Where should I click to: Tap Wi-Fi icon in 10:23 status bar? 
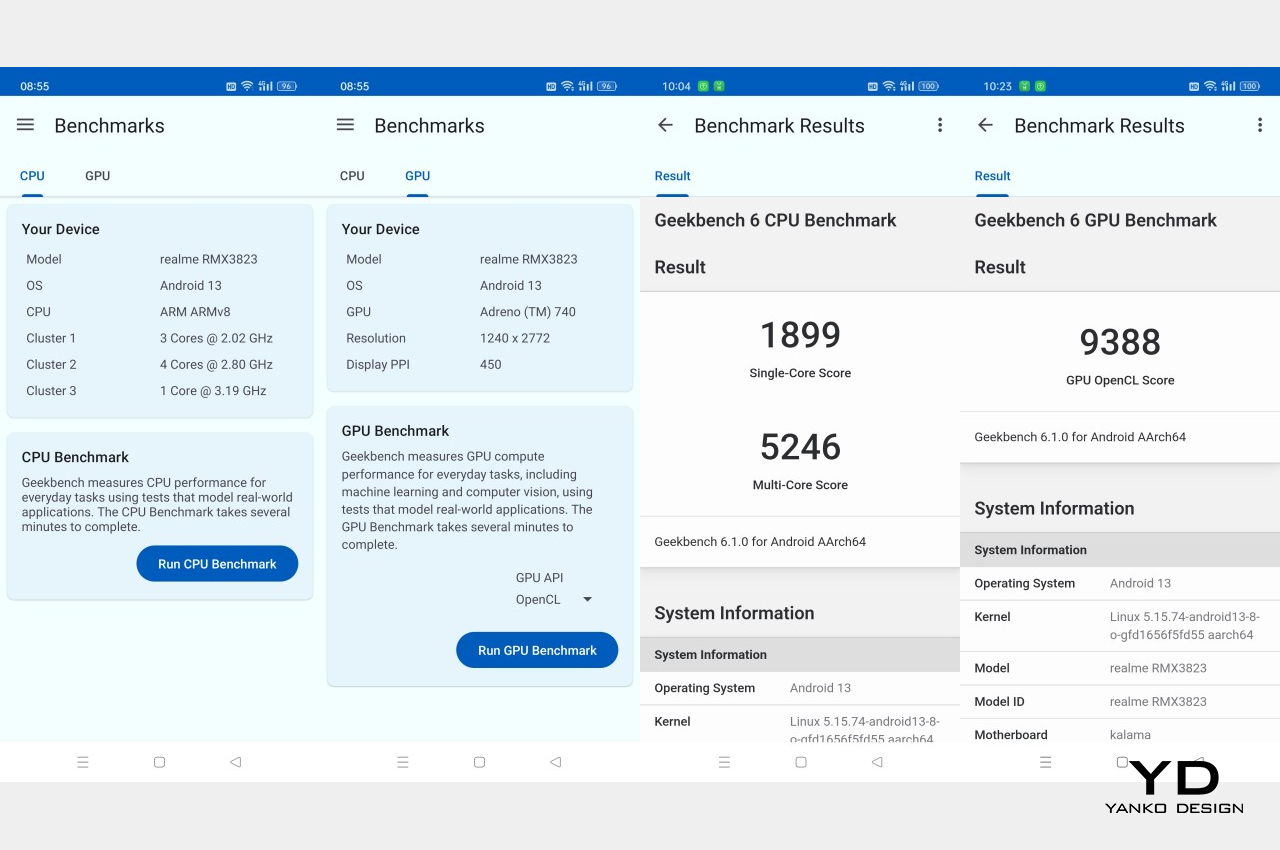coord(1209,87)
